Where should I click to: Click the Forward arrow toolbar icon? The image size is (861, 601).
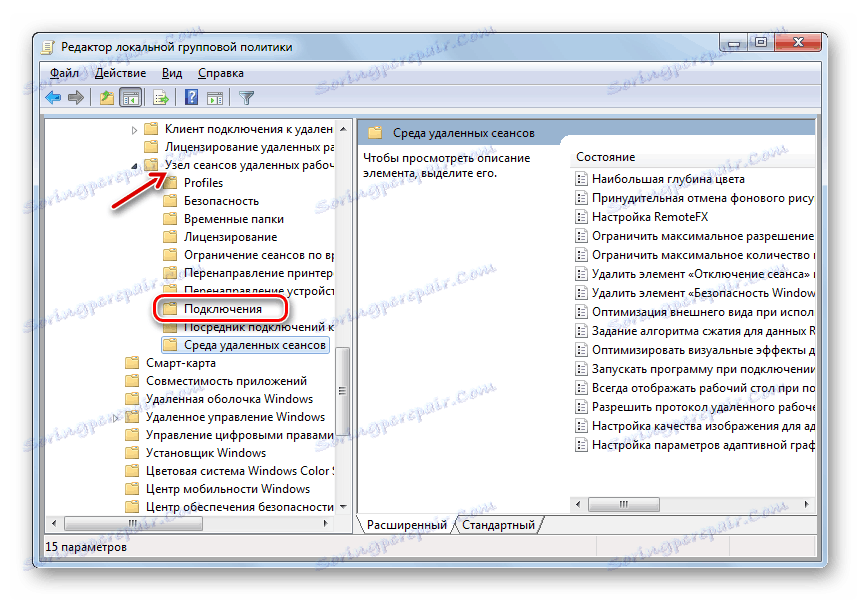[x=76, y=98]
